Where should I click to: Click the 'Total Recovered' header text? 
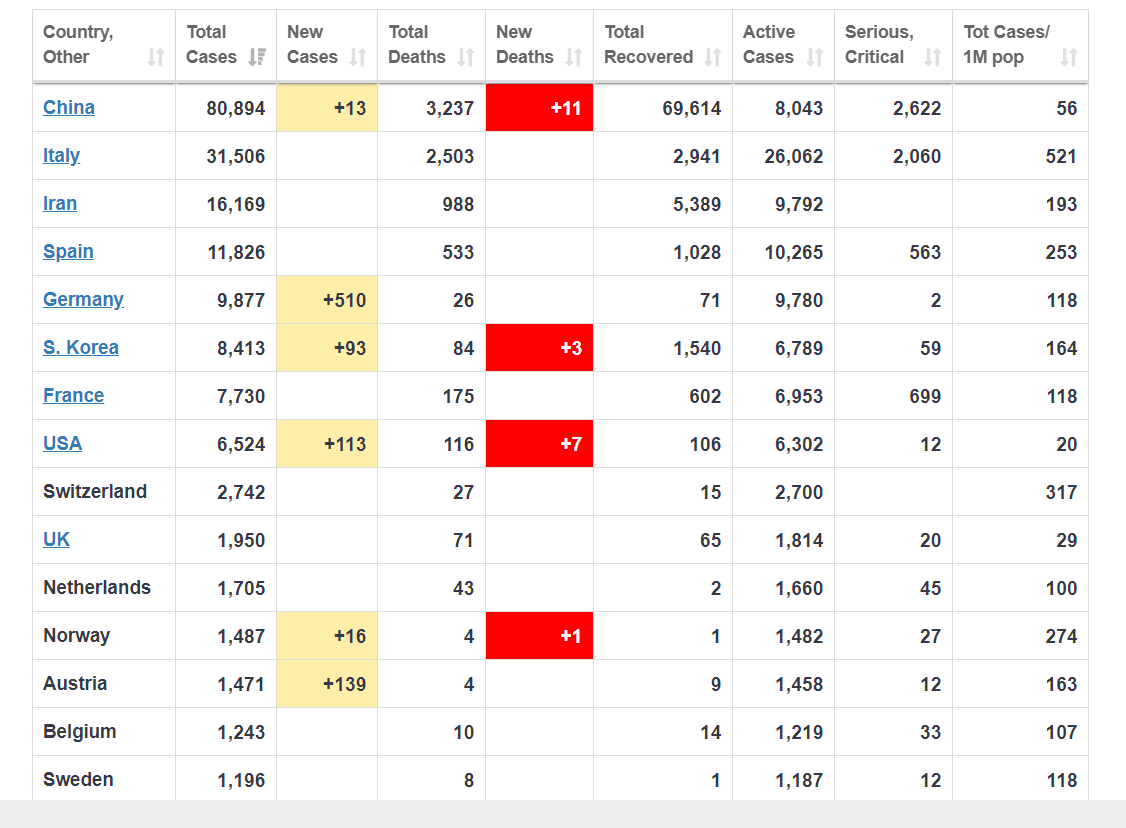coord(648,45)
